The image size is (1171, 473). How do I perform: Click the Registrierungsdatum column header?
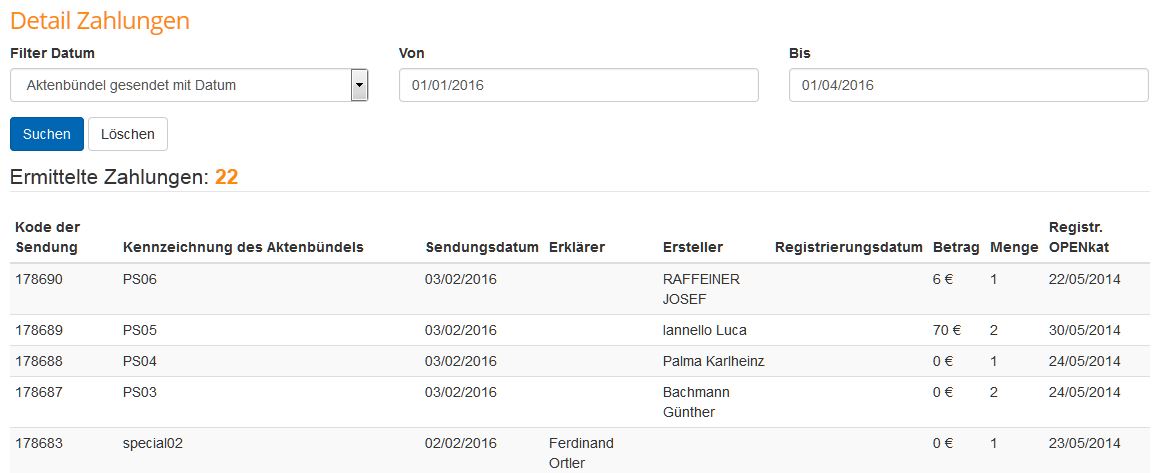(848, 247)
